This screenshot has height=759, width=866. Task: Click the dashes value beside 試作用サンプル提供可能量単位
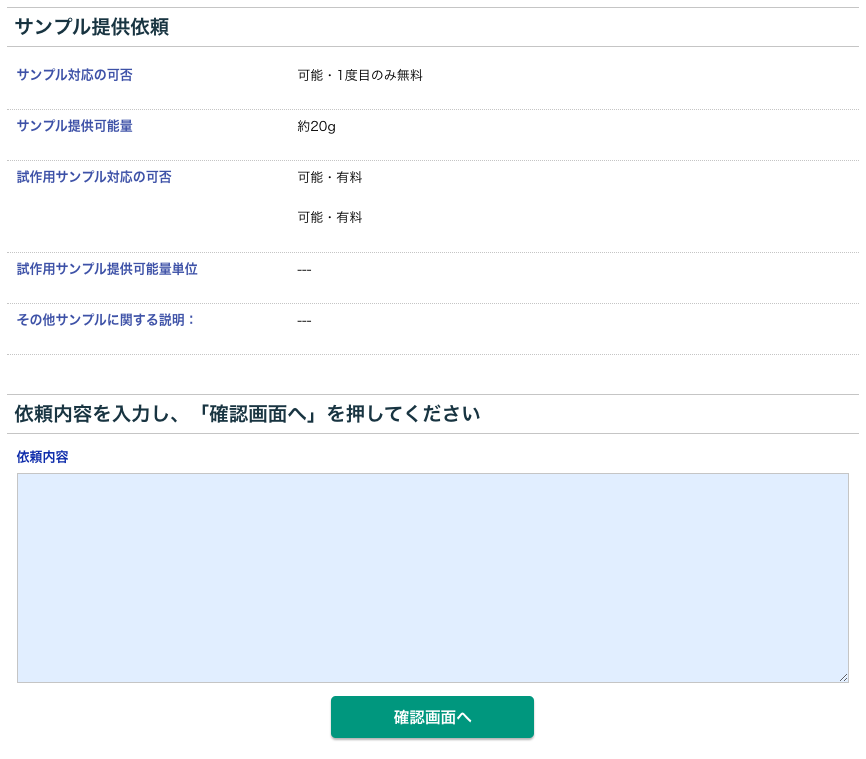click(304, 270)
